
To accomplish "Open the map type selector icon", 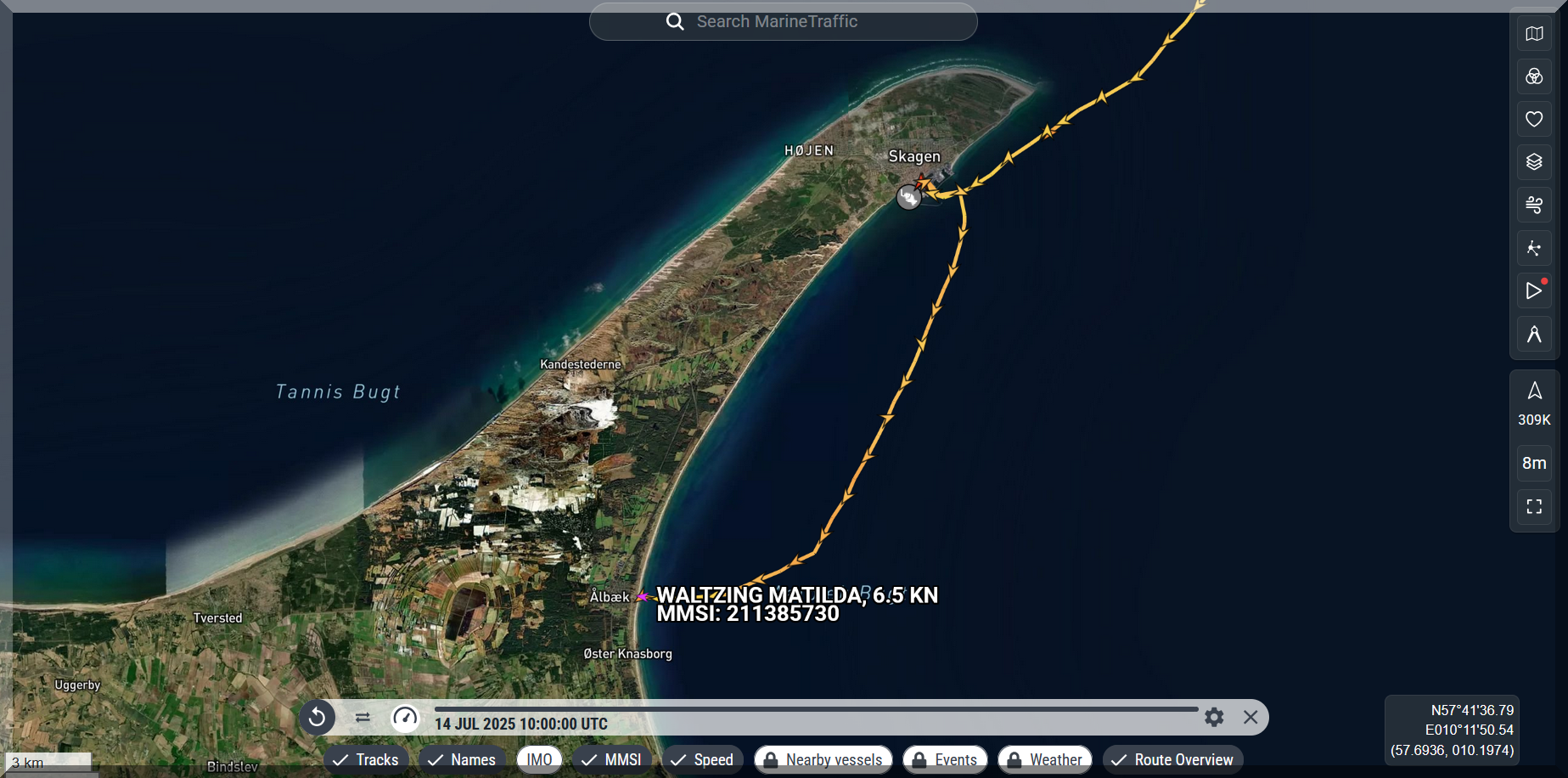I will click(x=1534, y=34).
